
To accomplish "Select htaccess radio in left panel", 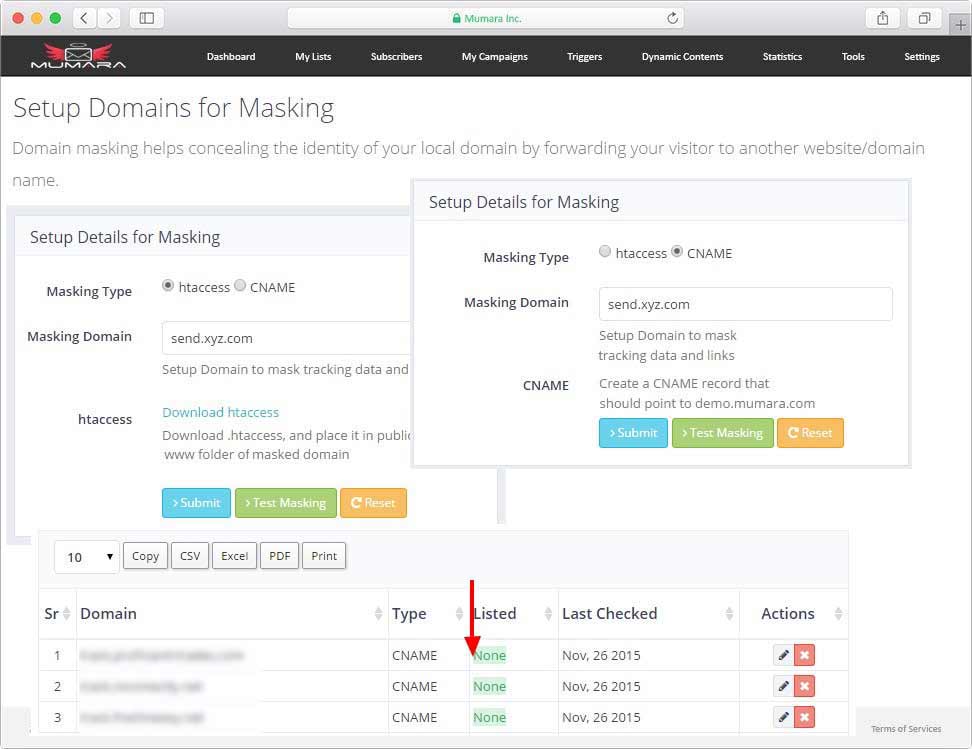I will (x=168, y=286).
